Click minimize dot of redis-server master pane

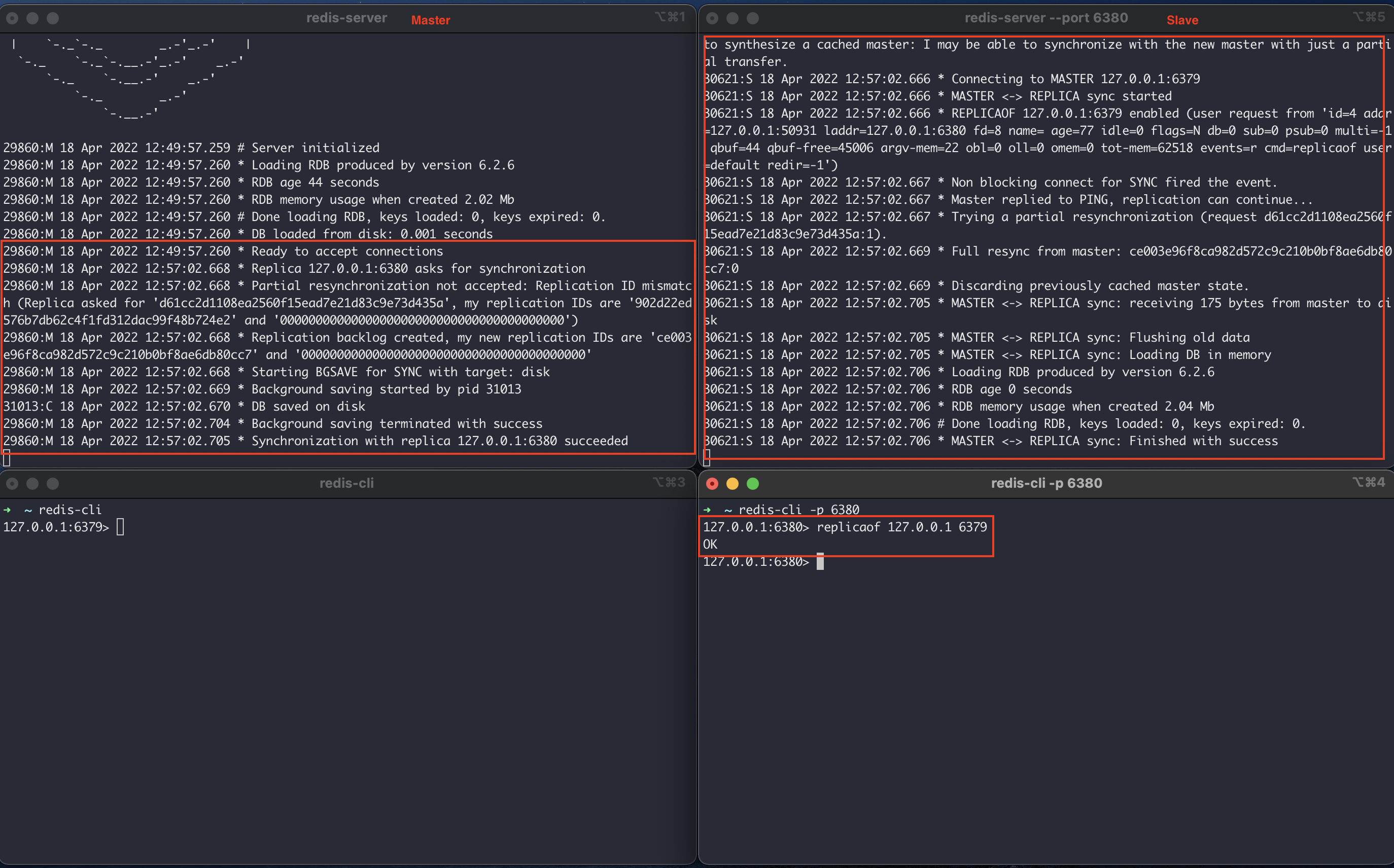pyautogui.click(x=32, y=18)
